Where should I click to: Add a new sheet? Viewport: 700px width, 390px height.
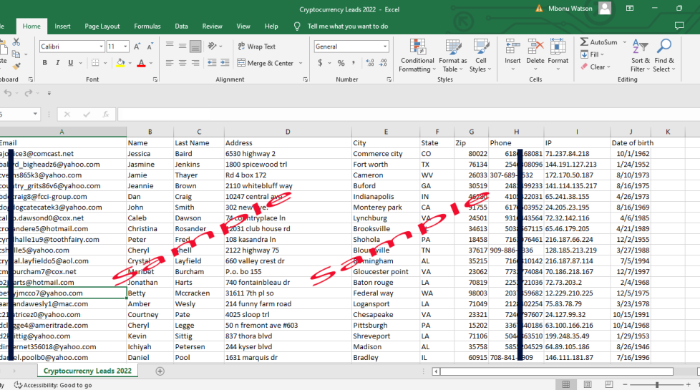[160, 371]
